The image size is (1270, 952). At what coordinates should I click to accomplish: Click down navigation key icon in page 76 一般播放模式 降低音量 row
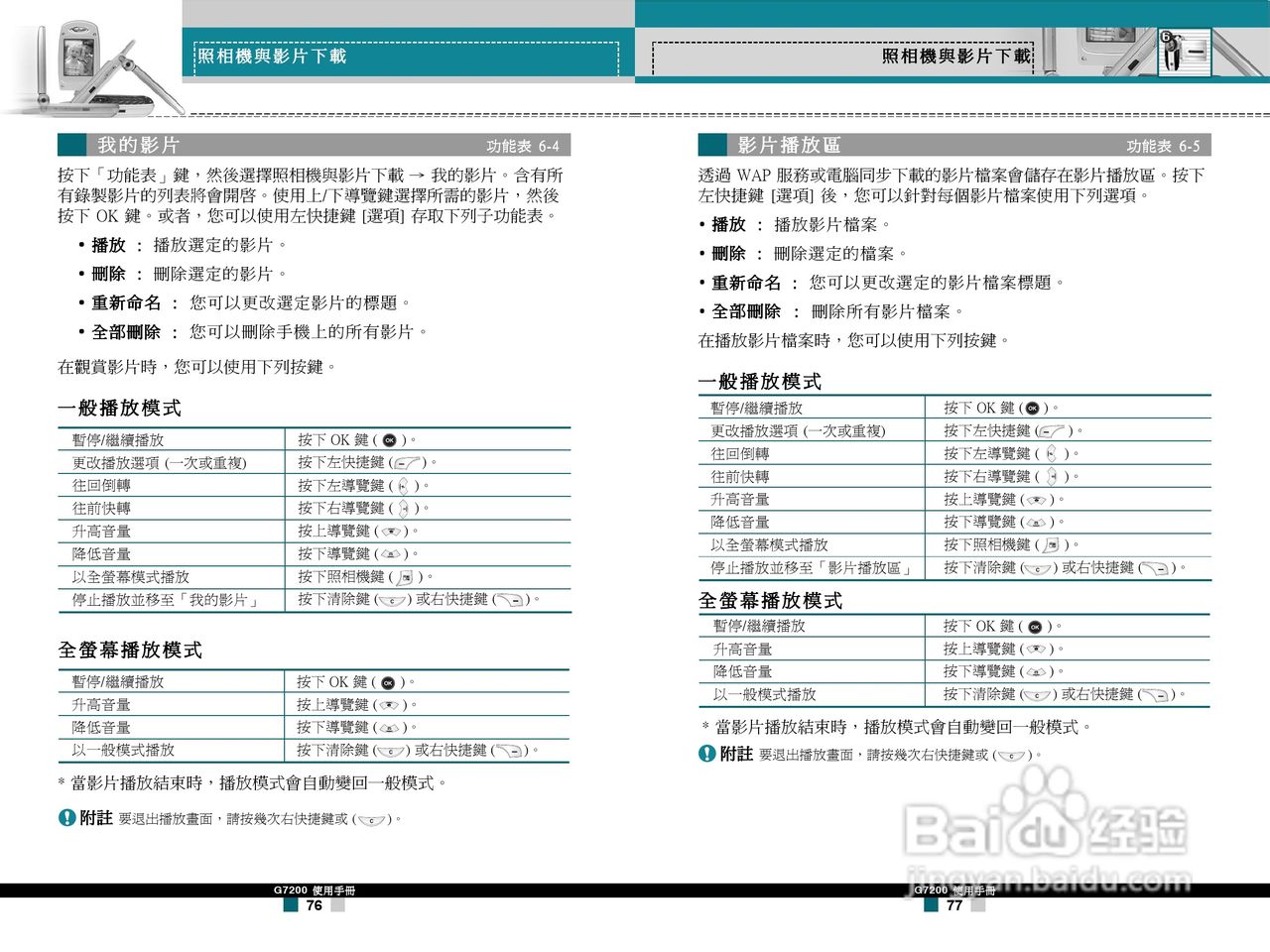tap(391, 554)
